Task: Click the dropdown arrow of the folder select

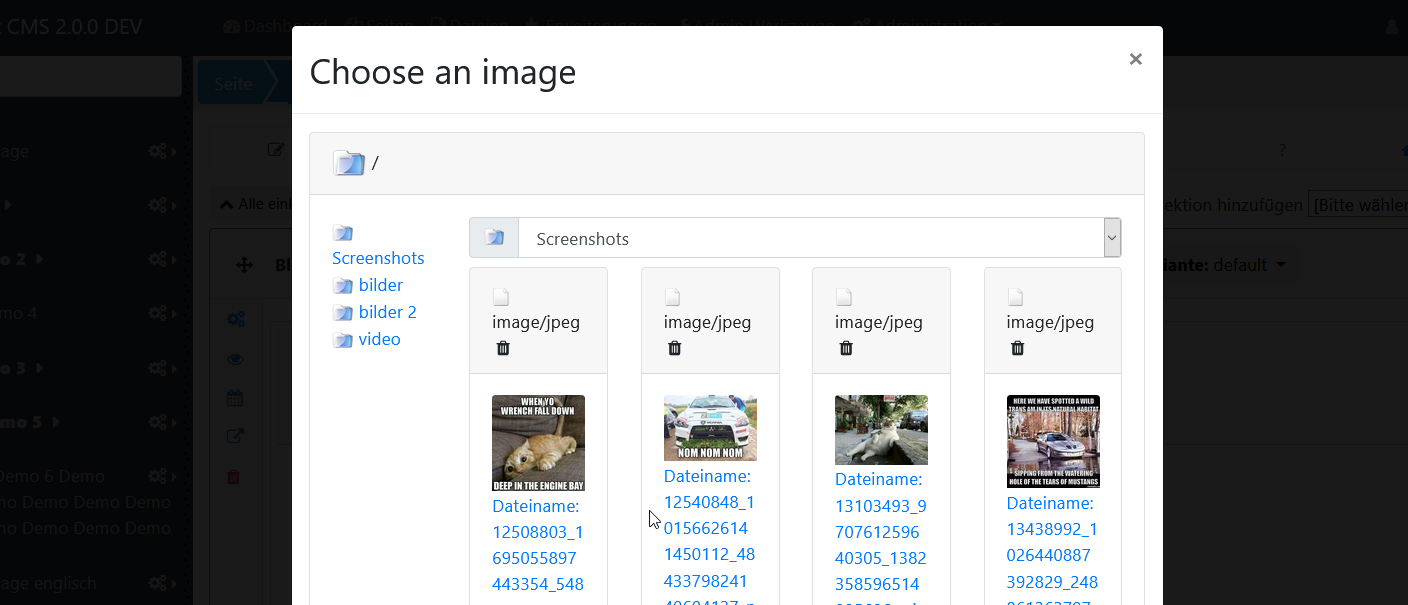Action: (x=1112, y=238)
